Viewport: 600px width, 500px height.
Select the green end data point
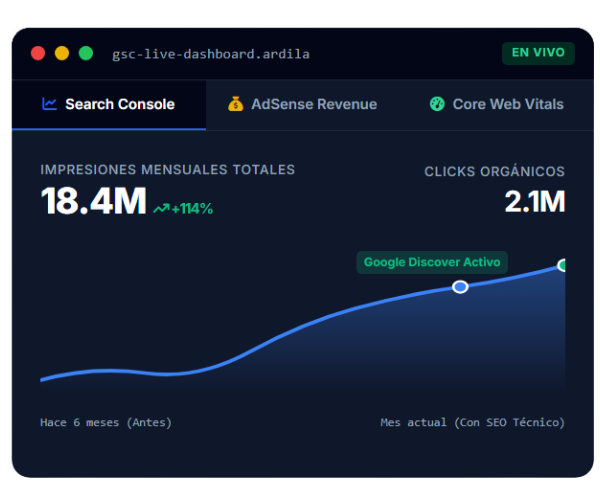562,265
